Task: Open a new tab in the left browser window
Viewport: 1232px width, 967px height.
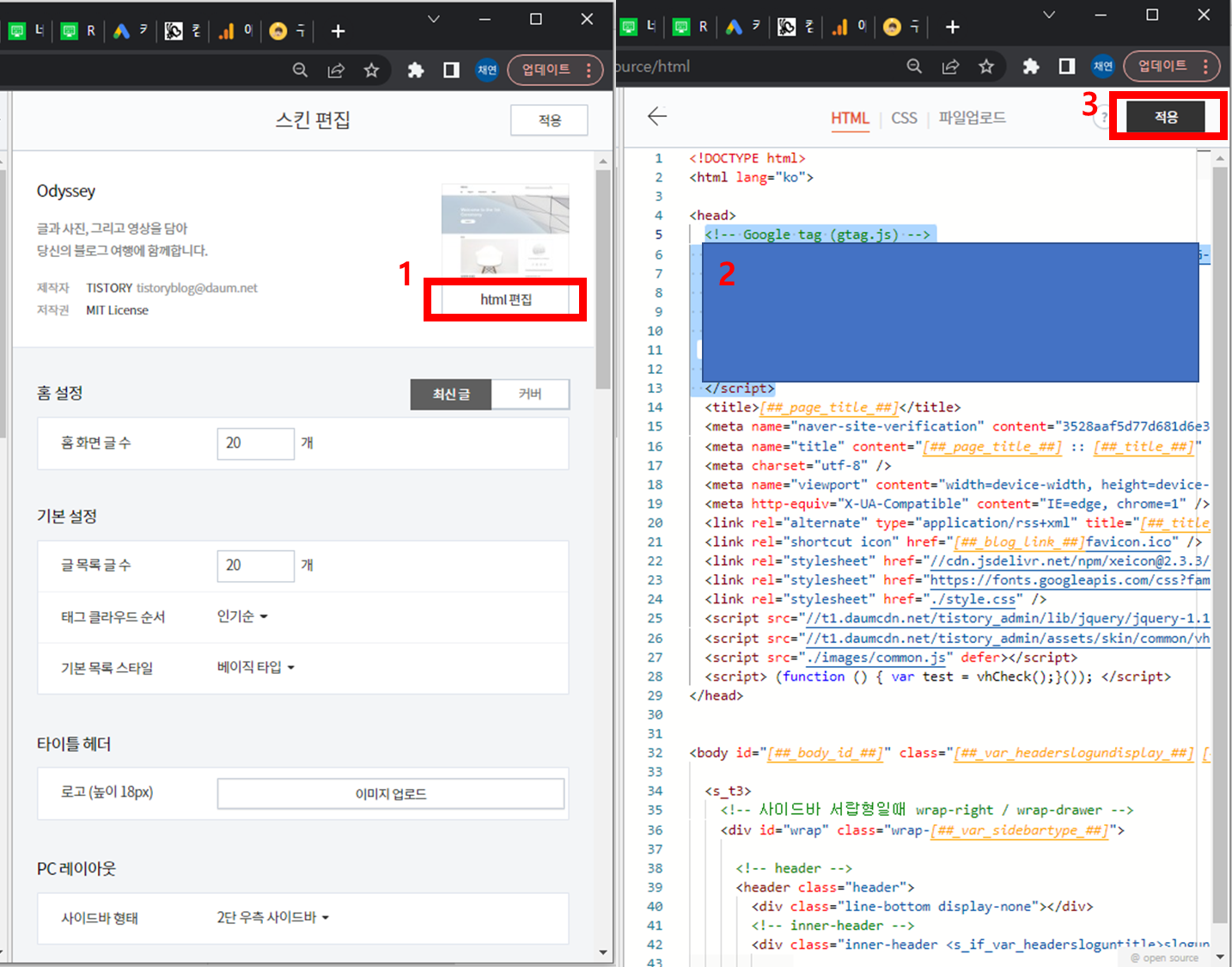Action: [x=338, y=32]
